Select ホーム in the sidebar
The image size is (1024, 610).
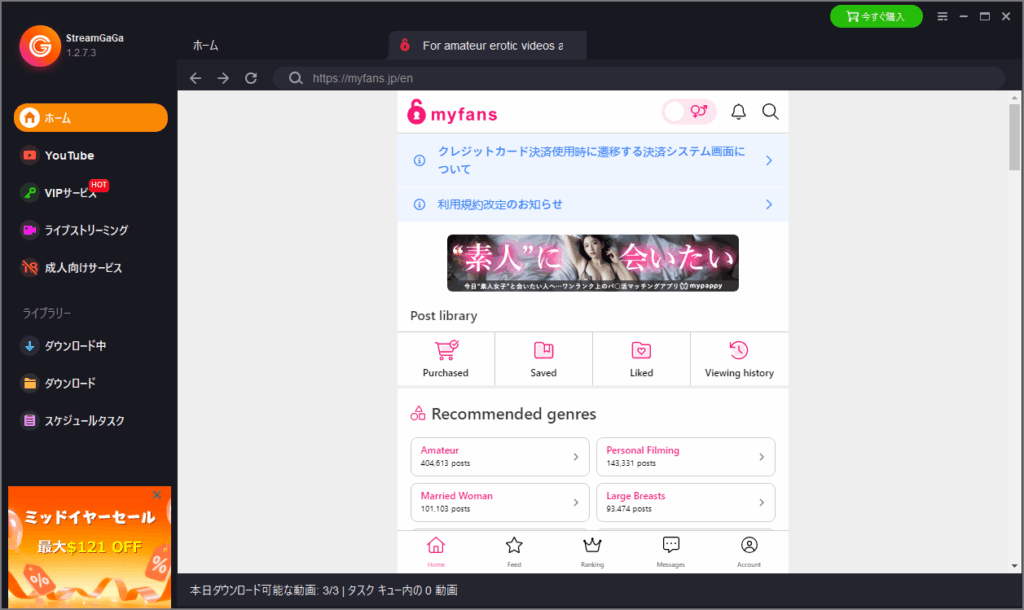click(x=91, y=118)
